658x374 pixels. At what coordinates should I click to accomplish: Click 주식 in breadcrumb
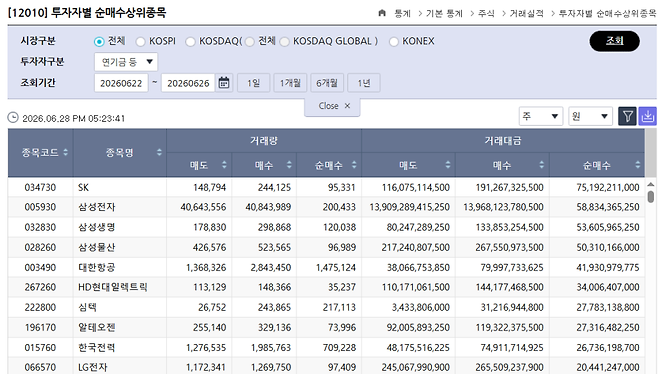[486, 13]
